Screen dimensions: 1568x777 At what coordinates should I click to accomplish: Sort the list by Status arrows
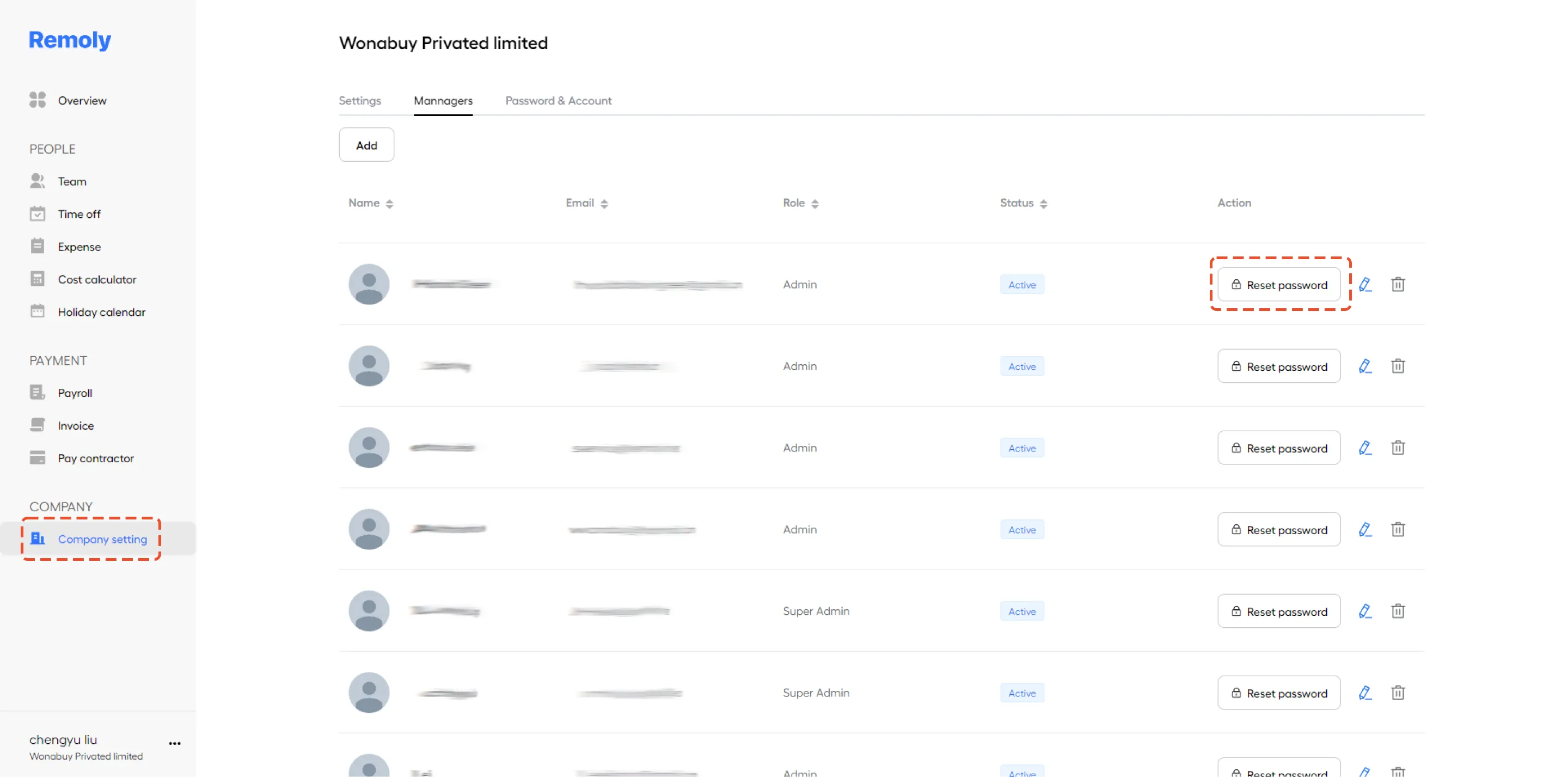(1043, 204)
